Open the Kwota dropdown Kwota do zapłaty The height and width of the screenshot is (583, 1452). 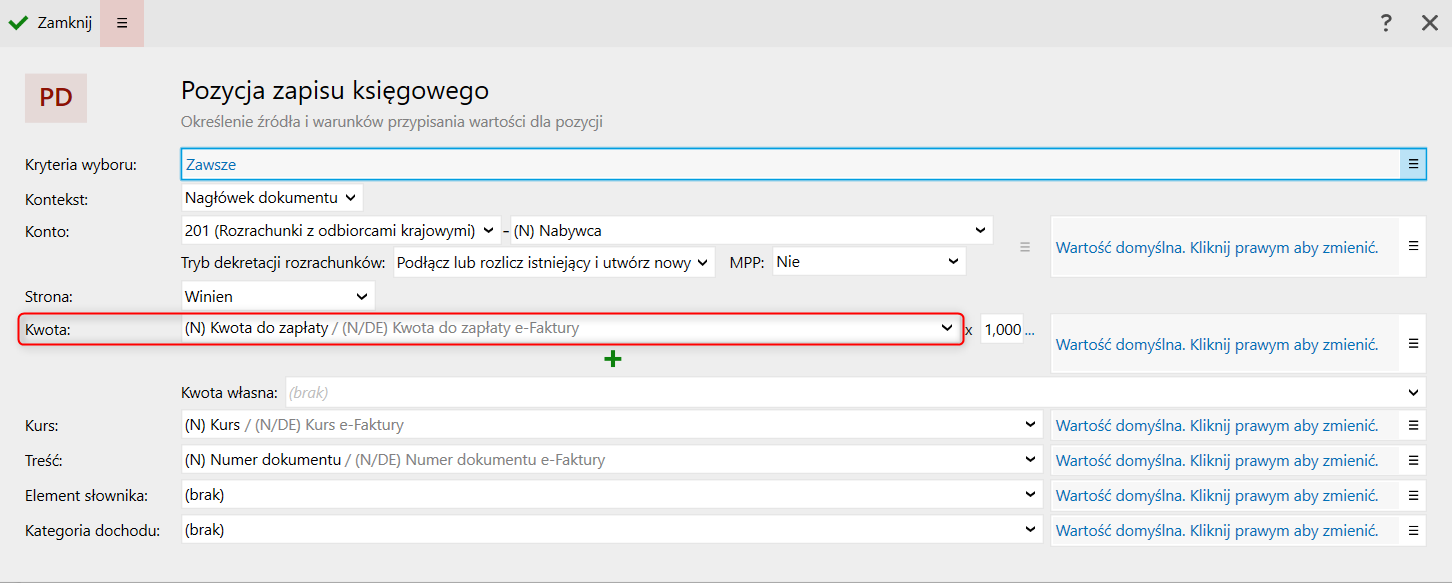570,328
